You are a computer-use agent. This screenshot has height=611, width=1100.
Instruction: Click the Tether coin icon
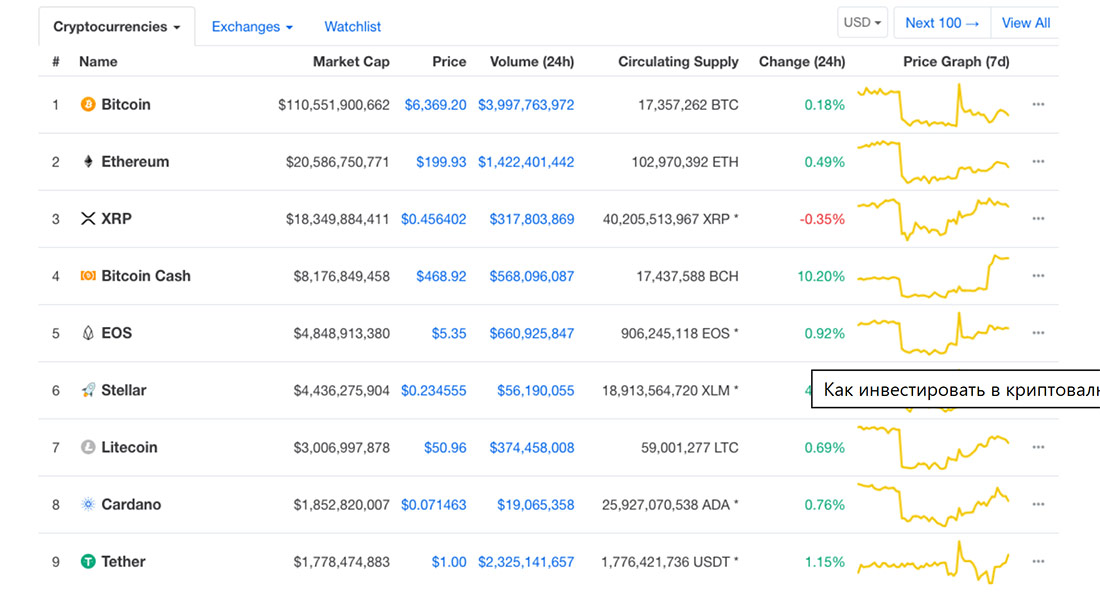pos(88,561)
